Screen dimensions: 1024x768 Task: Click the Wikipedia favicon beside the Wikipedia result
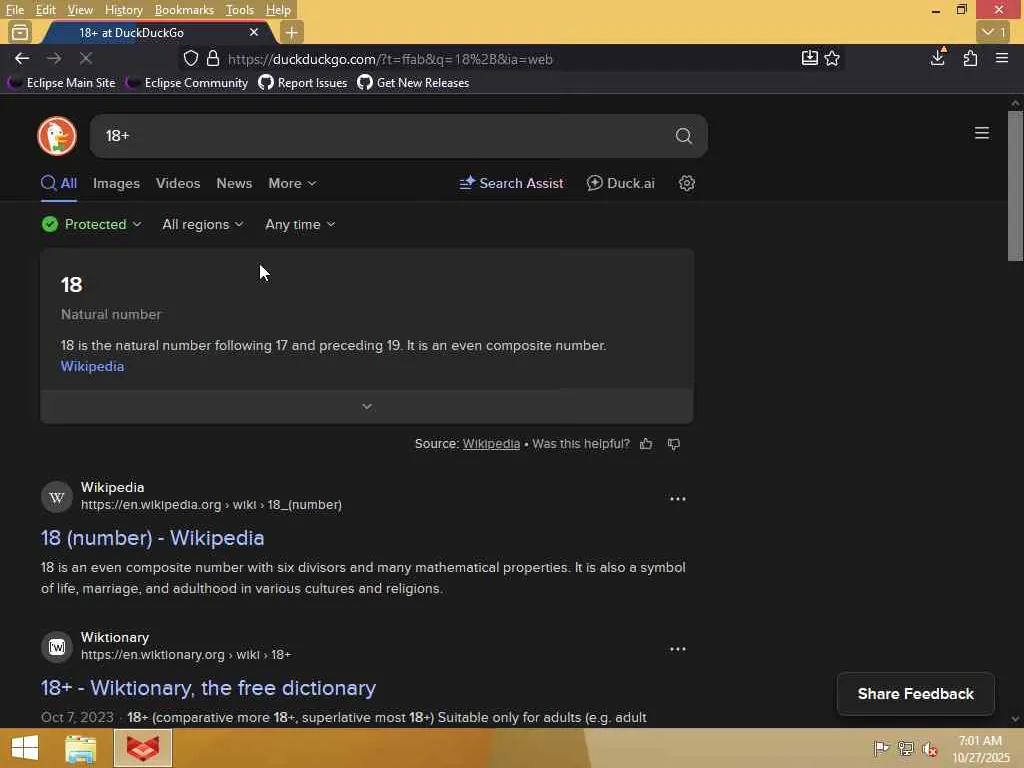(57, 497)
